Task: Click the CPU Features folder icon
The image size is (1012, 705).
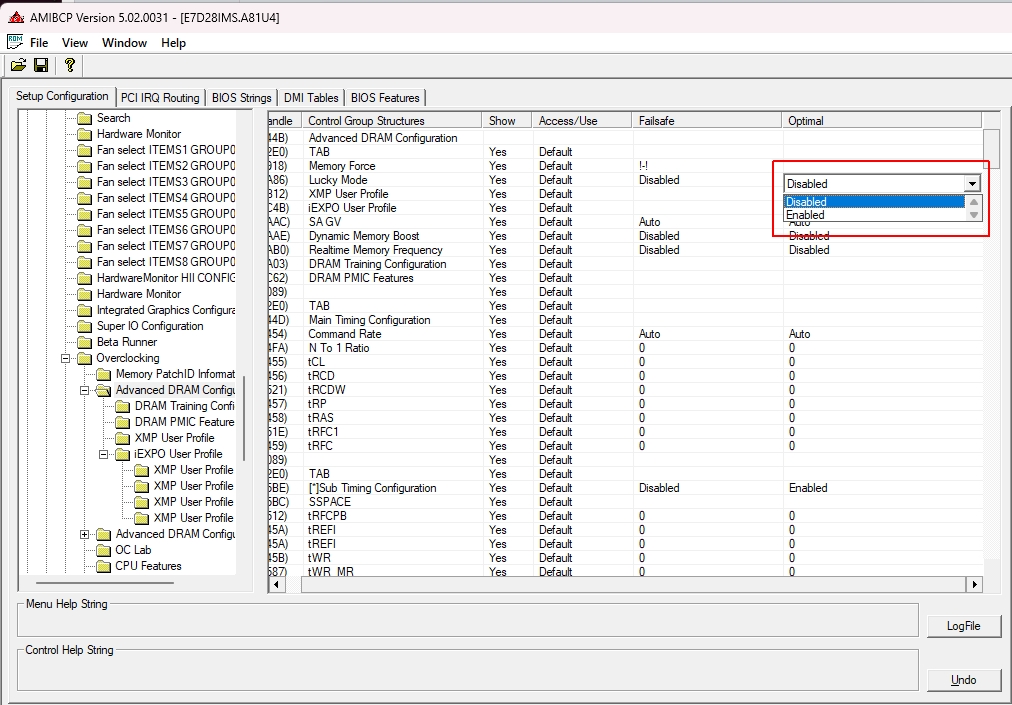Action: pyautogui.click(x=103, y=566)
